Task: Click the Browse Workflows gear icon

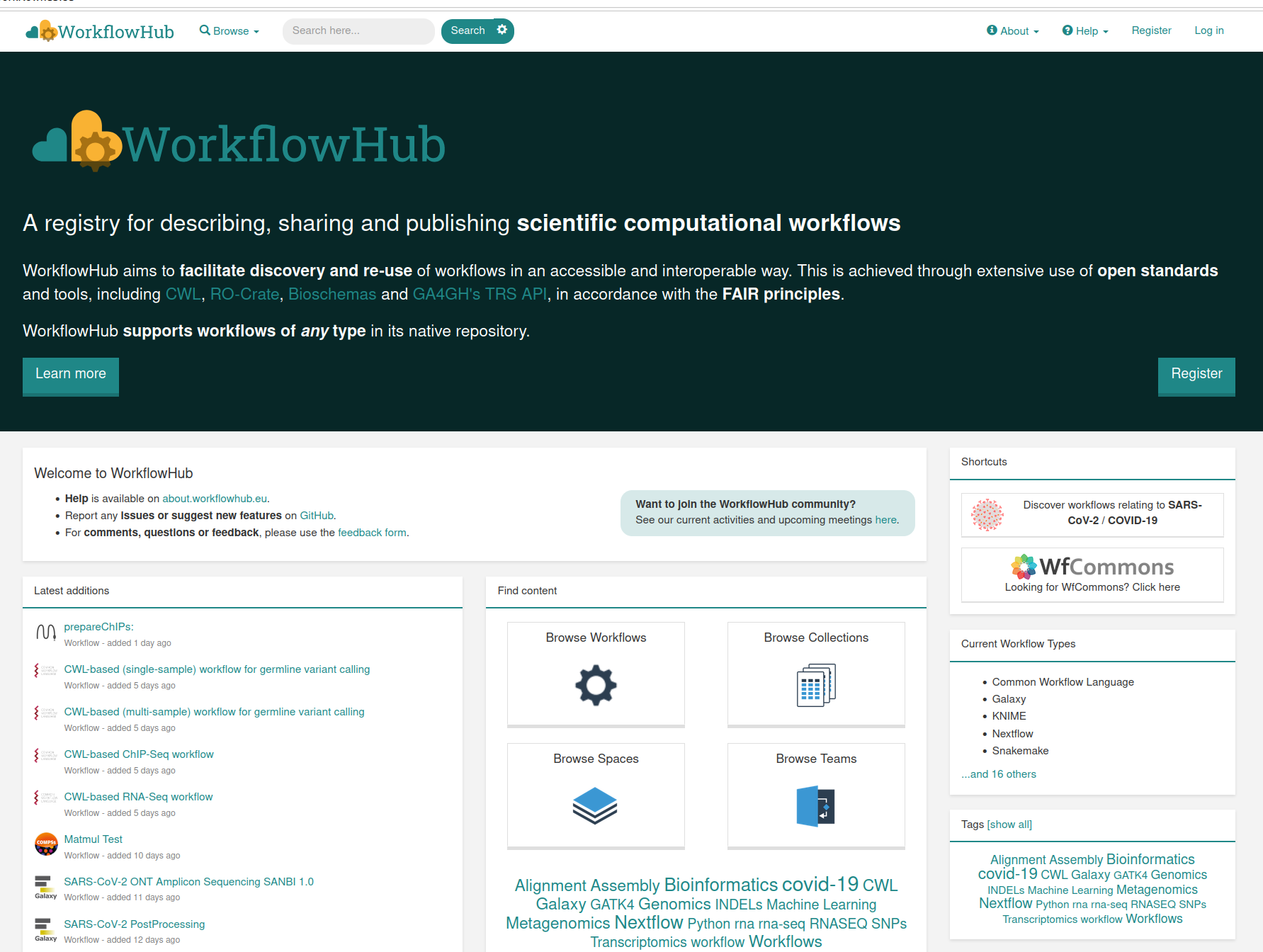Action: click(x=596, y=685)
